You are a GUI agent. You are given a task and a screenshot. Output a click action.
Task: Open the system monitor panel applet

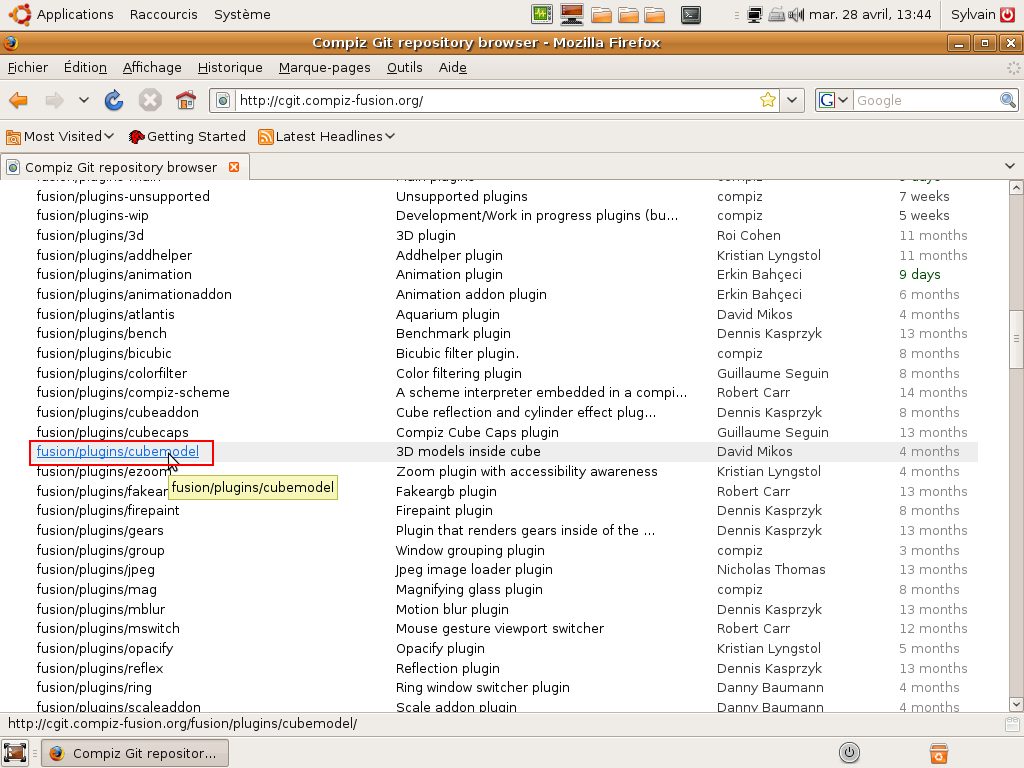coord(542,14)
